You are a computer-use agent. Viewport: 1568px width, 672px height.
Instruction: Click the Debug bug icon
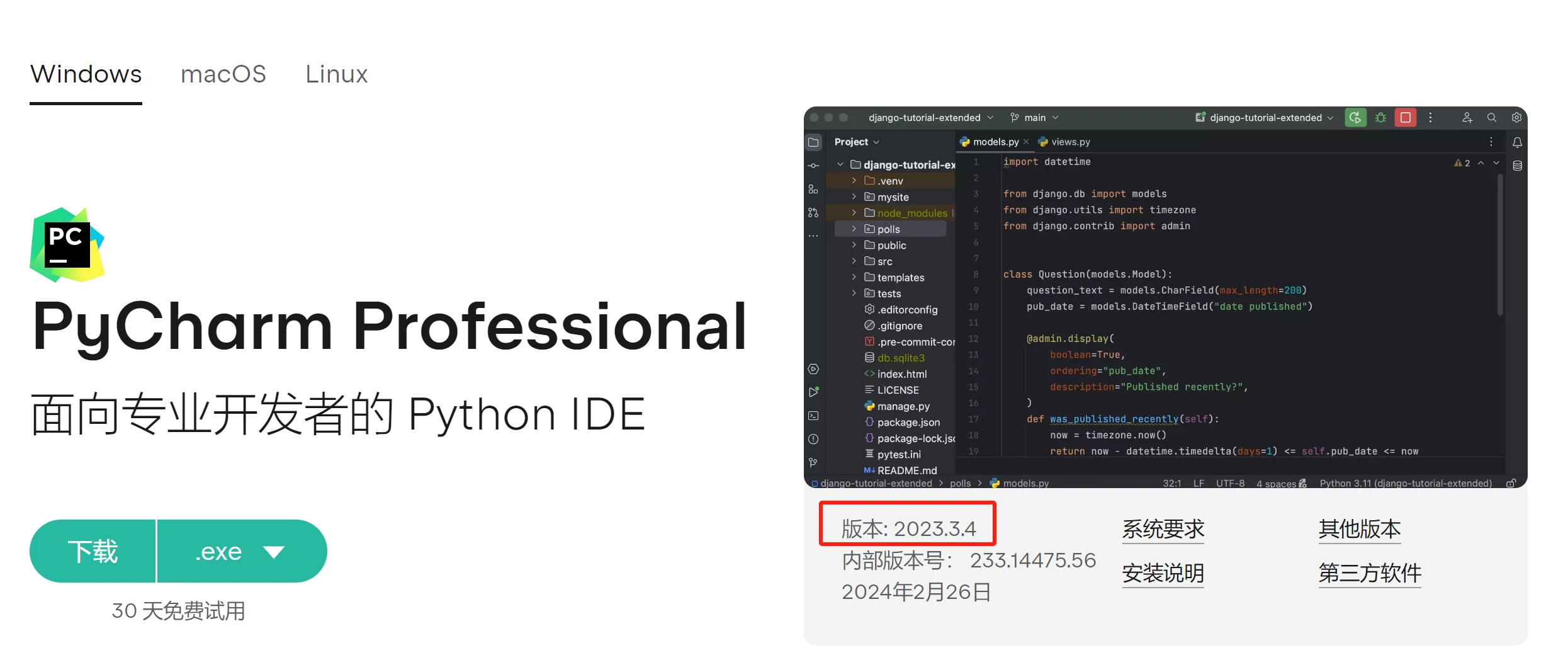click(1380, 118)
